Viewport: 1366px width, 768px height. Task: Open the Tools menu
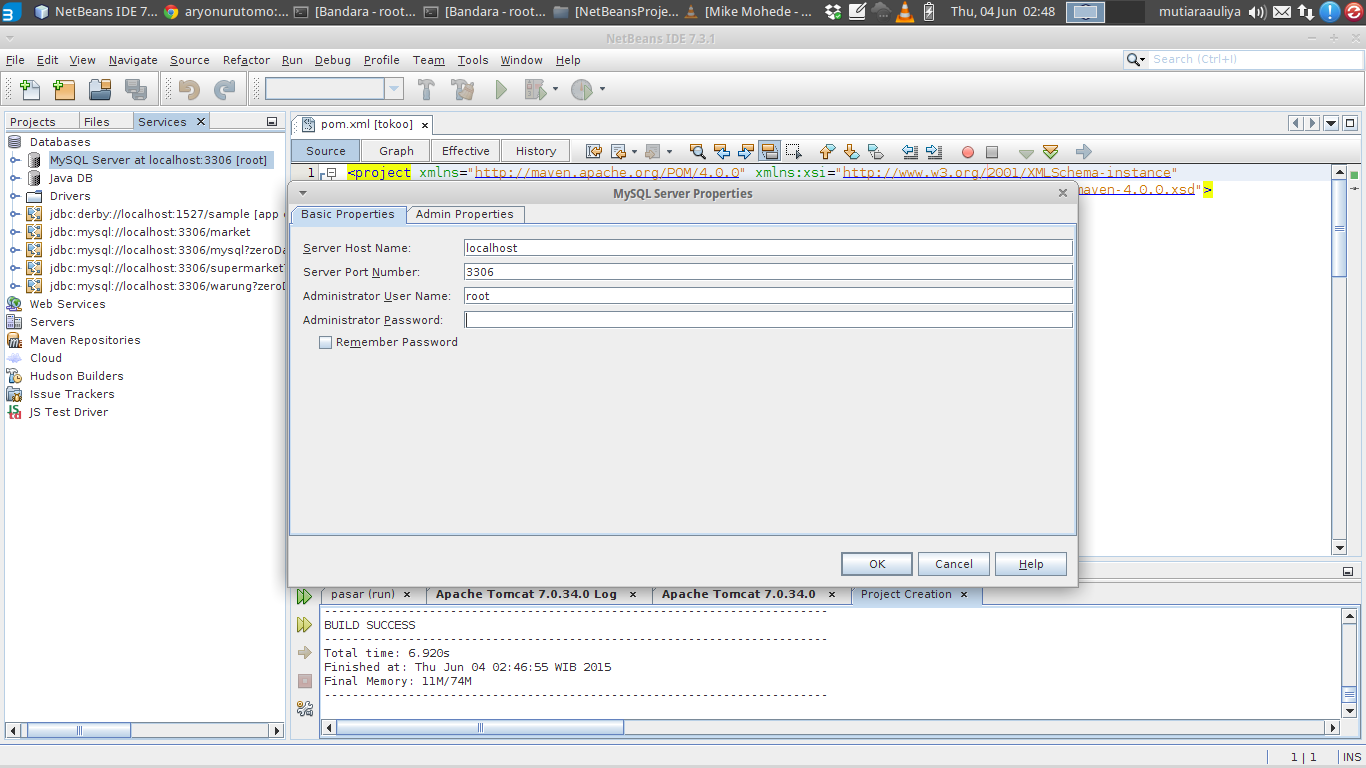click(x=473, y=60)
